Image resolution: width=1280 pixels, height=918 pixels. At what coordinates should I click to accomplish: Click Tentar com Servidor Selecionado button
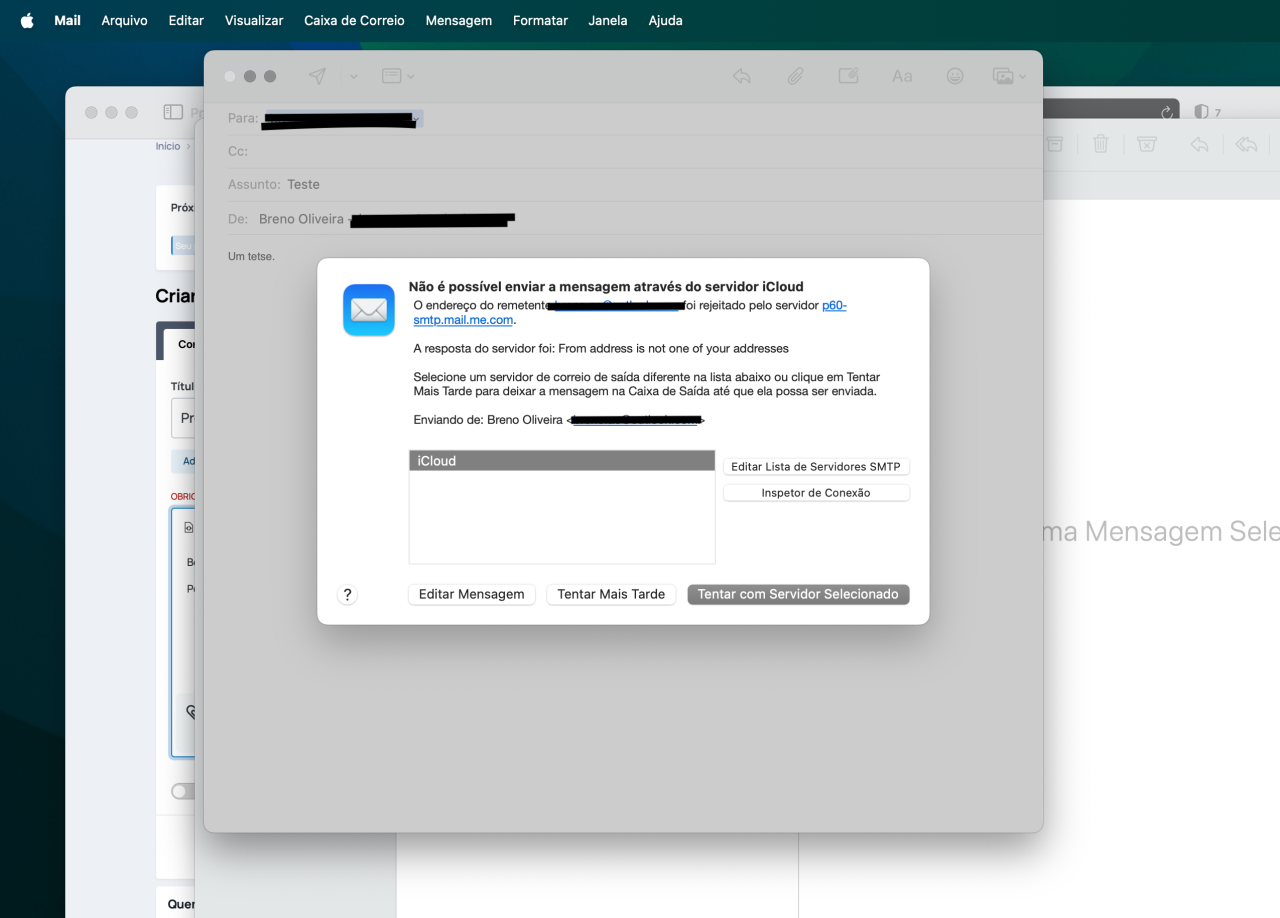point(798,594)
